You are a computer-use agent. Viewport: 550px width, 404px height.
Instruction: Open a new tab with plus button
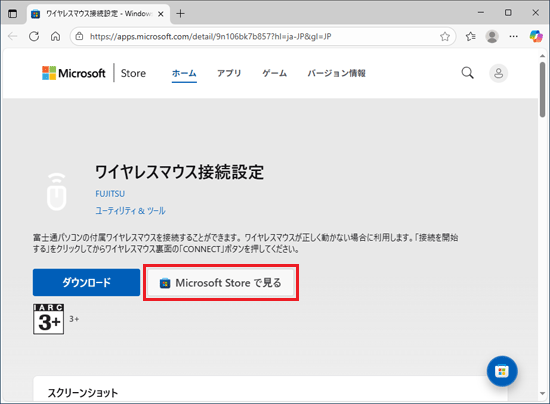180,14
